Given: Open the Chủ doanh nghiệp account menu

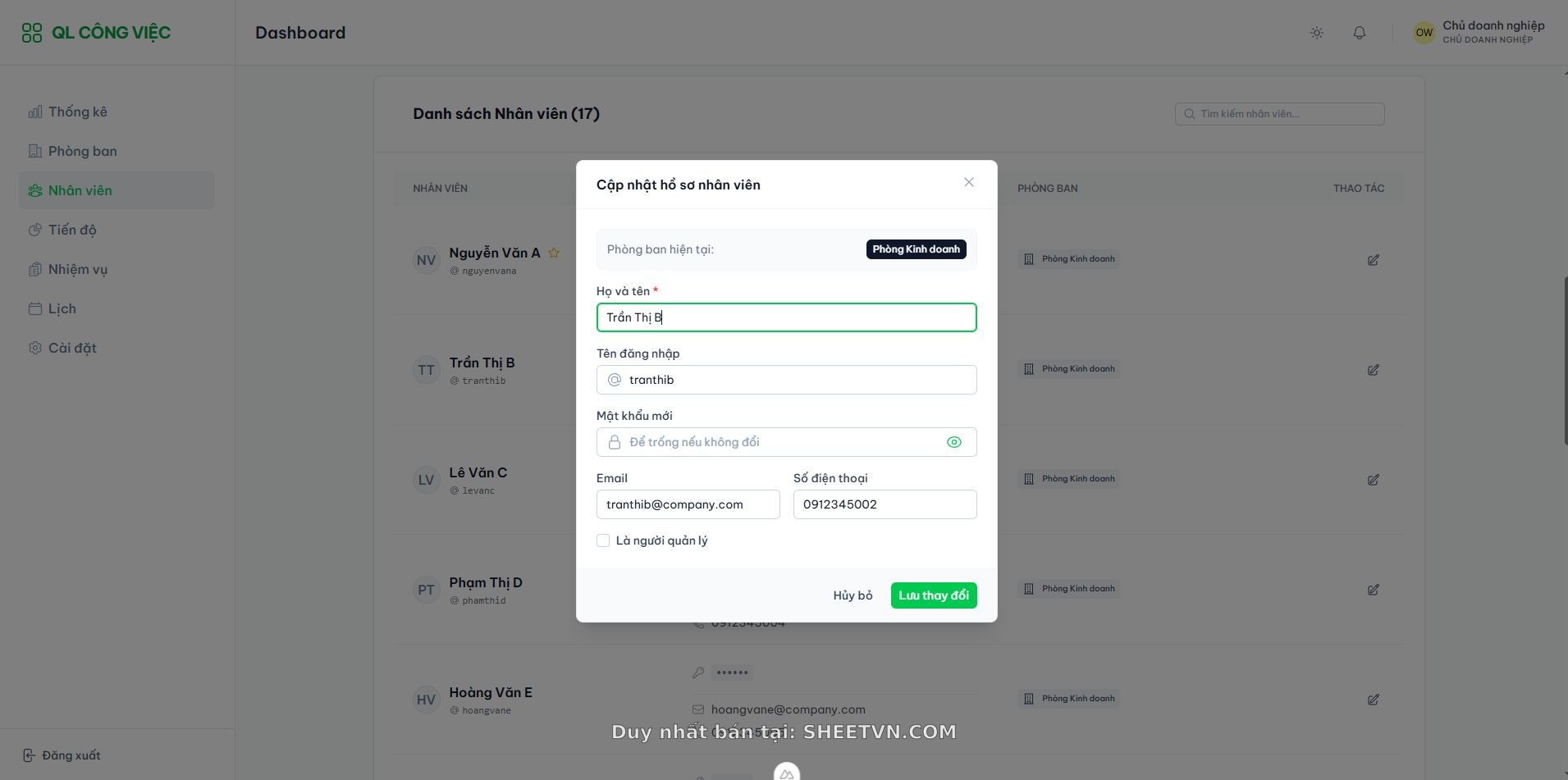Looking at the screenshot, I should (1479, 32).
